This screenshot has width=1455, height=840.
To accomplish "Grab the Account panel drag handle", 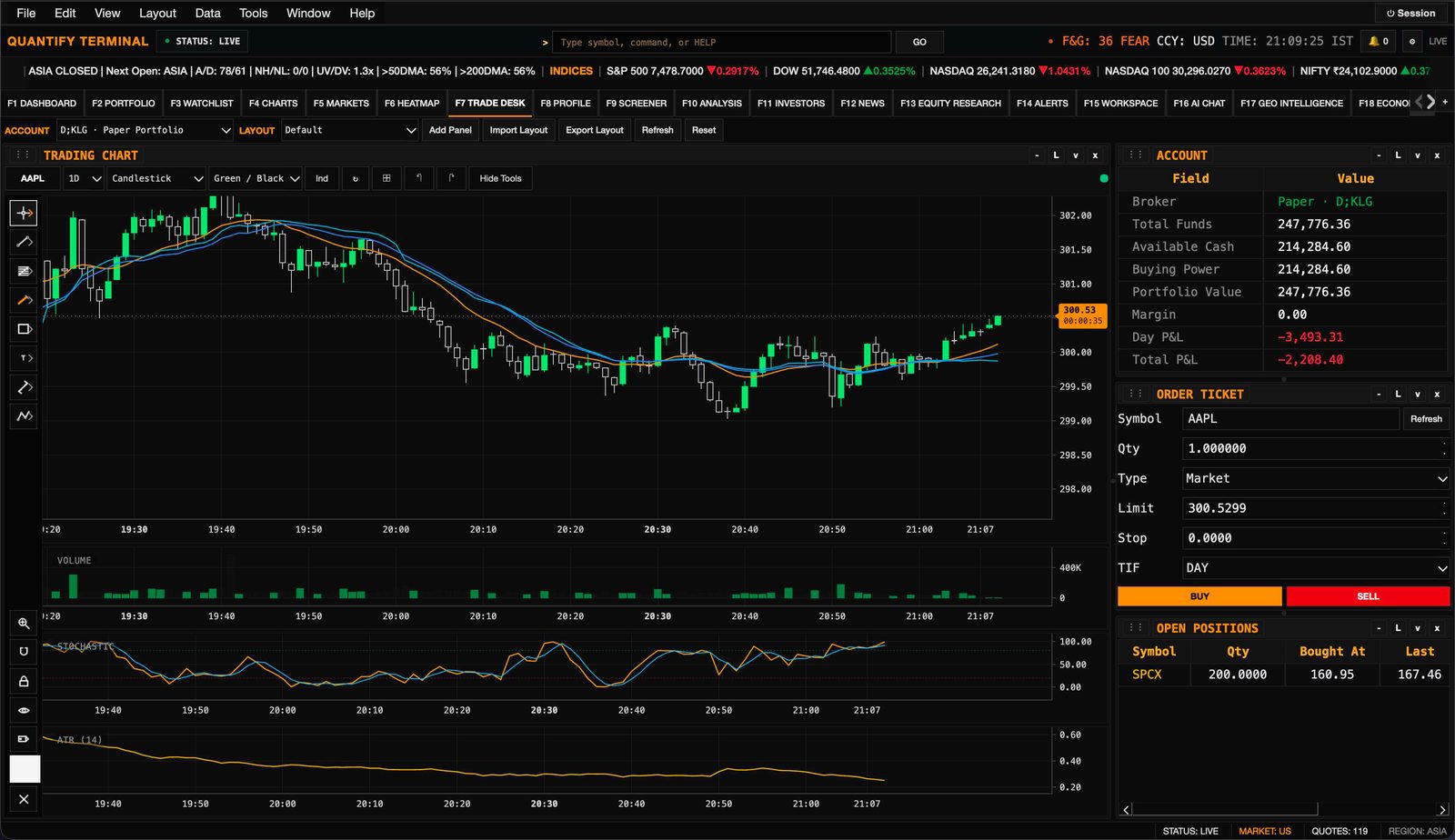I will click(1136, 155).
